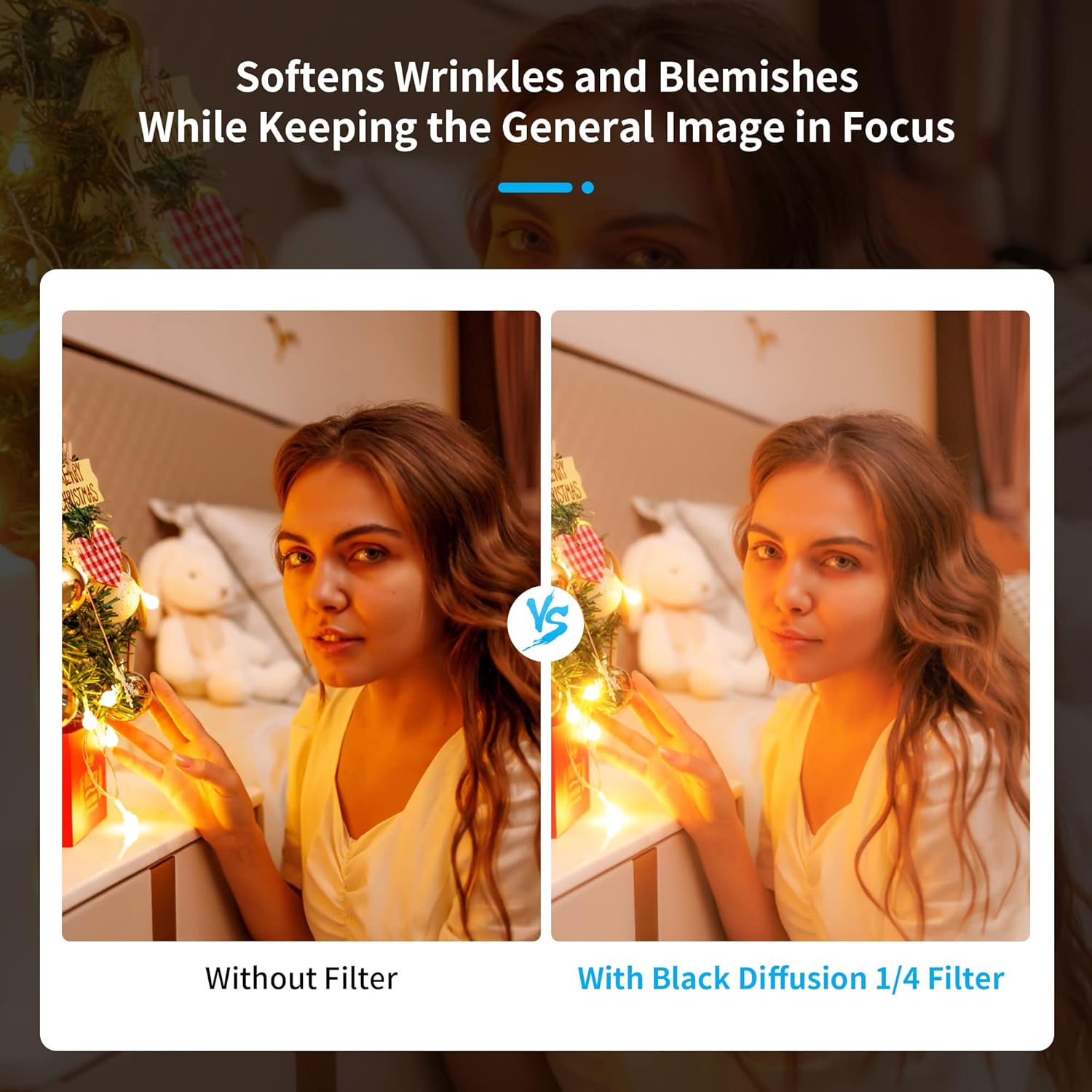1092x1092 pixels.
Task: Click the small blue dot beside the dash
Action: [588, 188]
